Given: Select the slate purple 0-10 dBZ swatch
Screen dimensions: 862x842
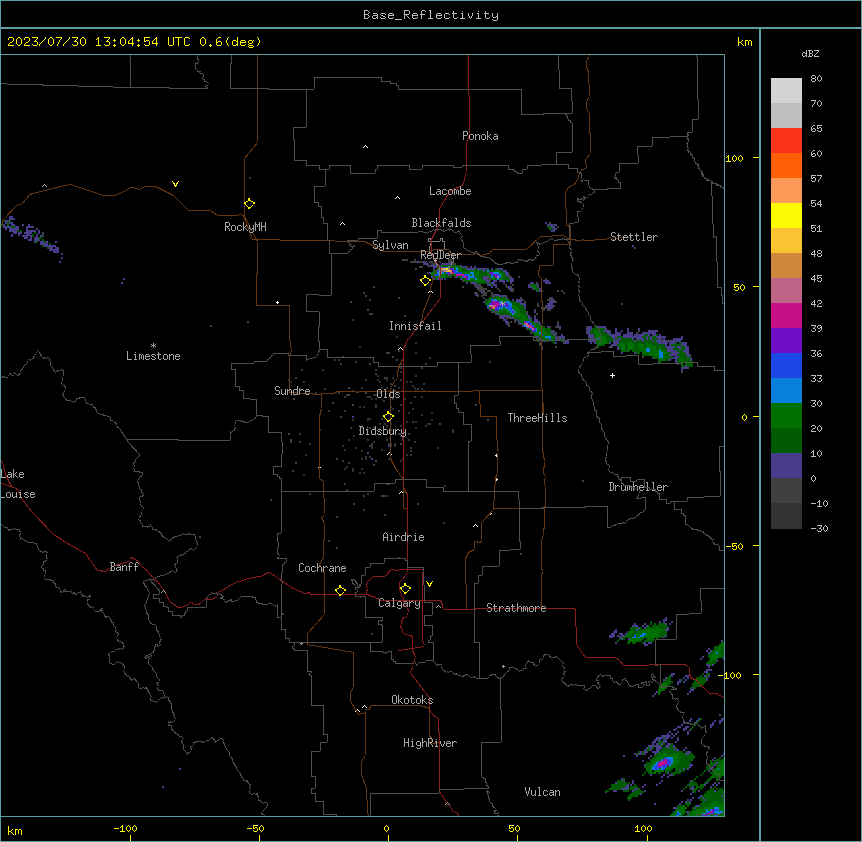Looking at the screenshot, I should 786,466.
